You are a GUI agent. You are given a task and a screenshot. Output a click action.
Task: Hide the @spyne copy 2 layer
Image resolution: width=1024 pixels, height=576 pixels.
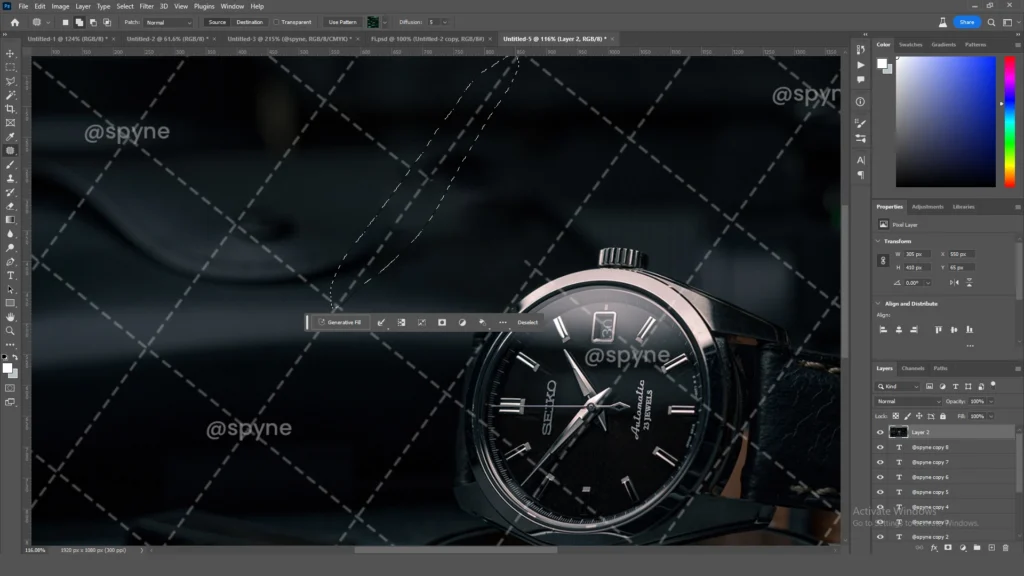point(880,537)
